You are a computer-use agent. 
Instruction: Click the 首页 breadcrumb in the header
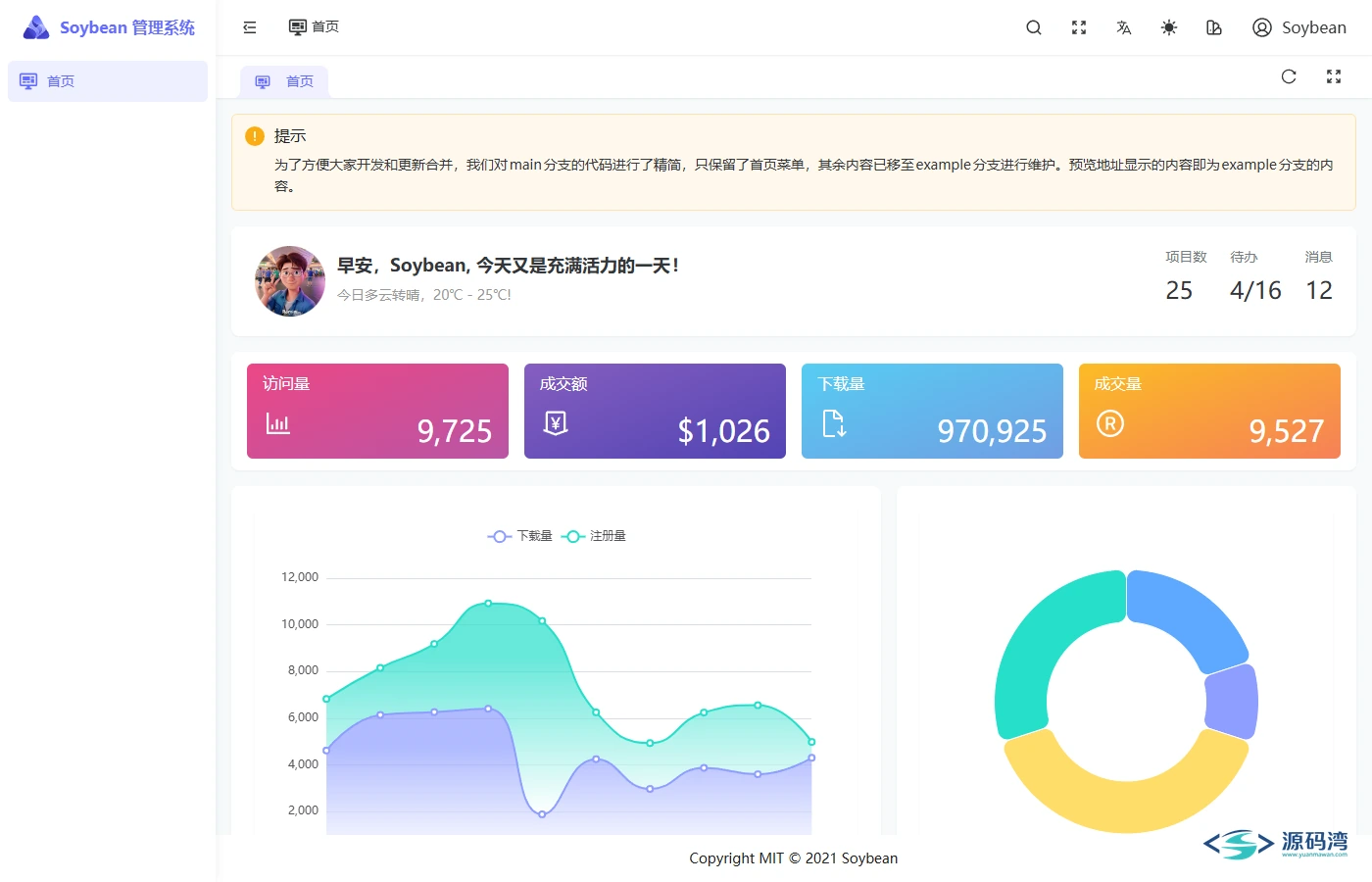tap(314, 26)
